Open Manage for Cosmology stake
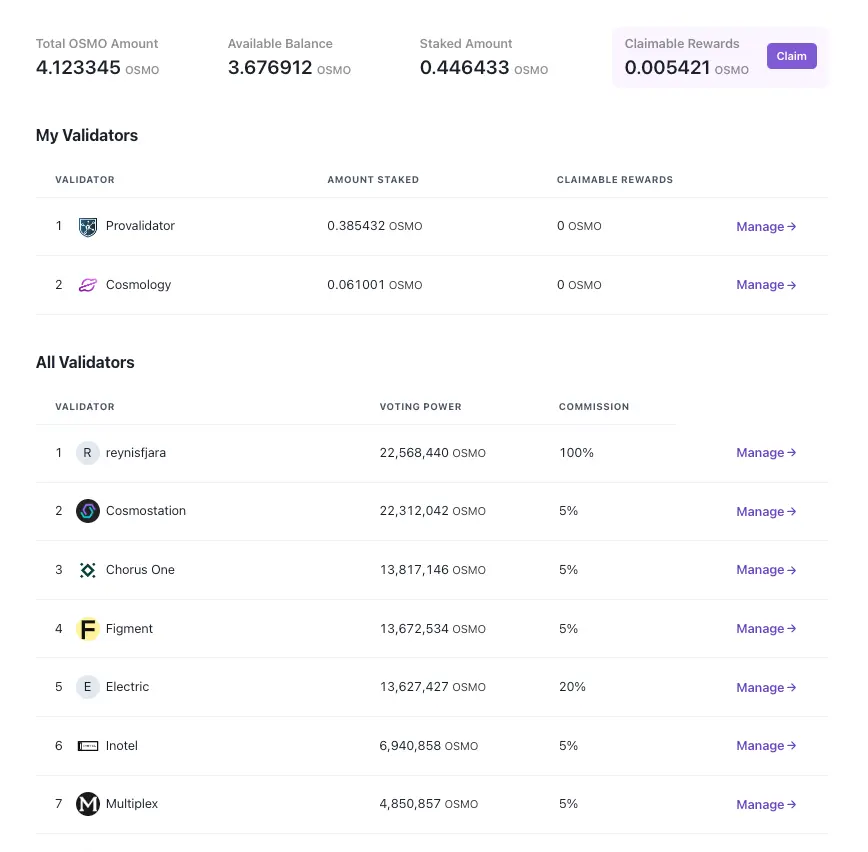The image size is (868, 852). pyautogui.click(x=766, y=285)
